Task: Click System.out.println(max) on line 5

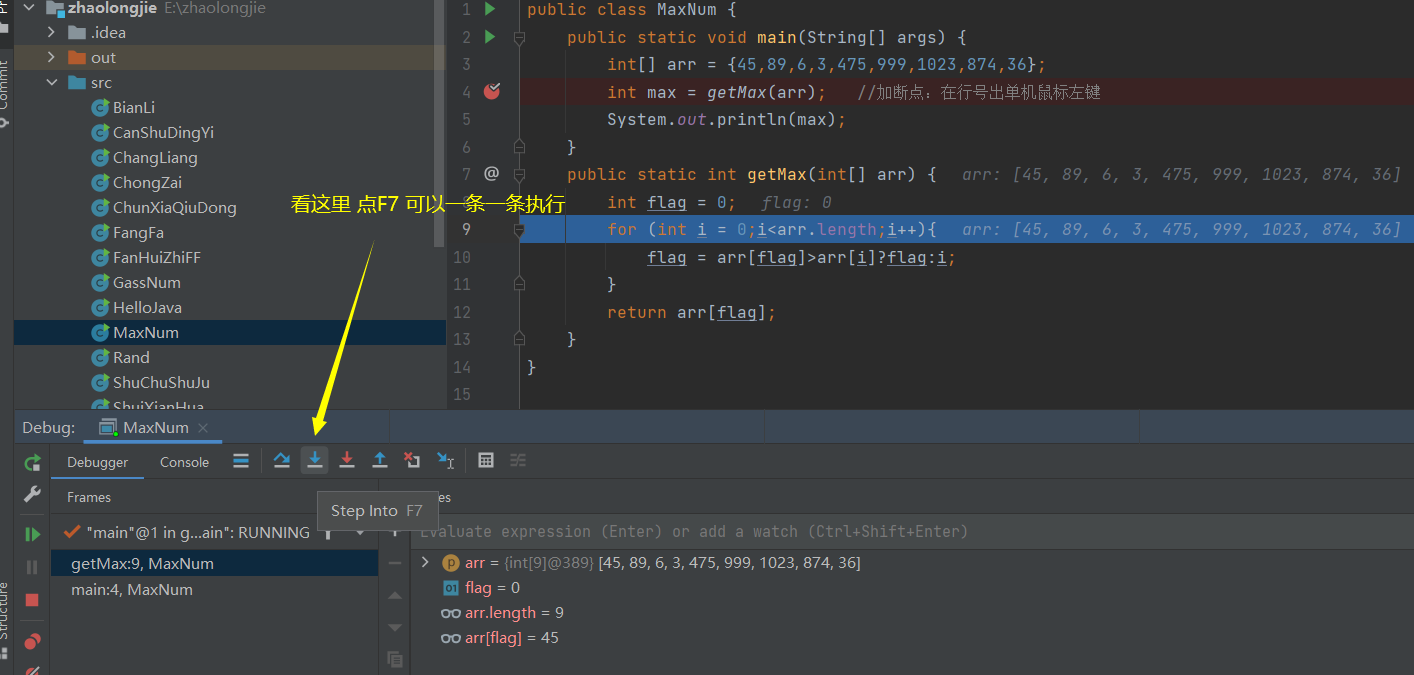Action: 727,119
